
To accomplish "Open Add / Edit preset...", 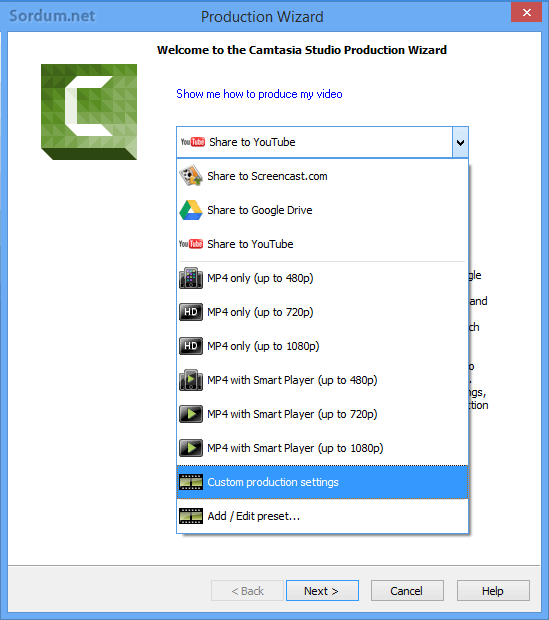I will [x=322, y=516].
